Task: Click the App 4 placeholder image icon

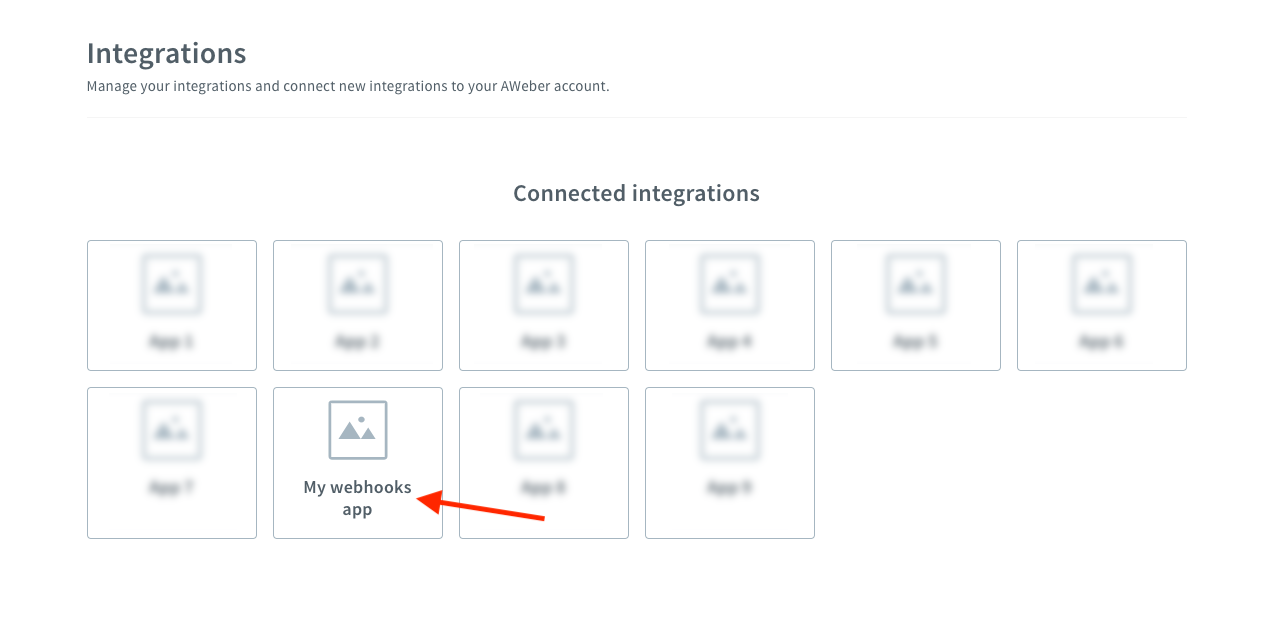Action: [730, 284]
